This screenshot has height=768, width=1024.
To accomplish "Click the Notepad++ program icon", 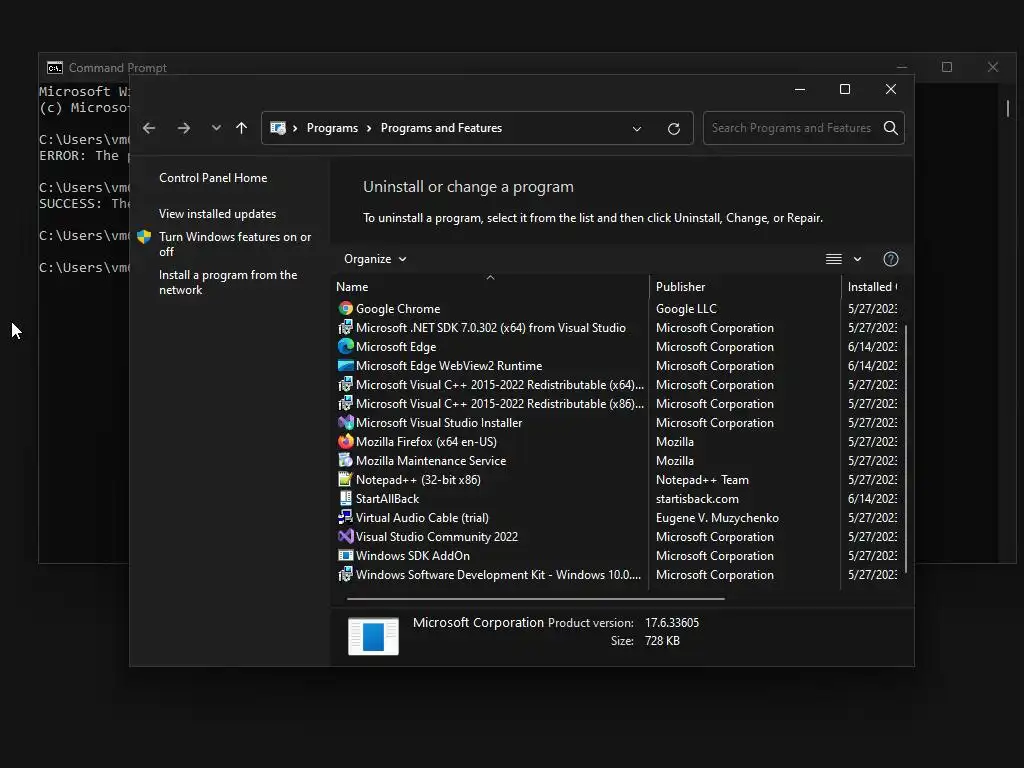I will [x=345, y=479].
